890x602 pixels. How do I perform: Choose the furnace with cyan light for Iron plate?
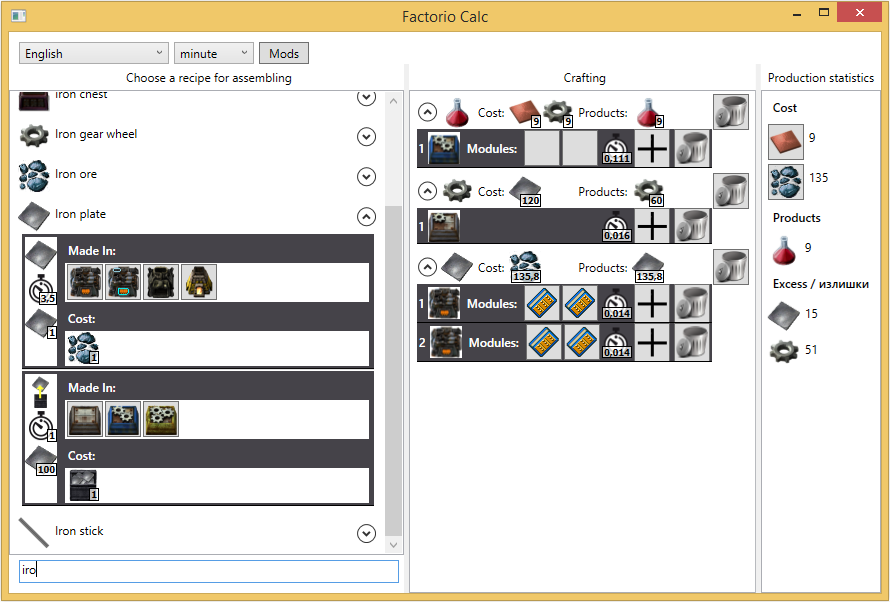(123, 282)
